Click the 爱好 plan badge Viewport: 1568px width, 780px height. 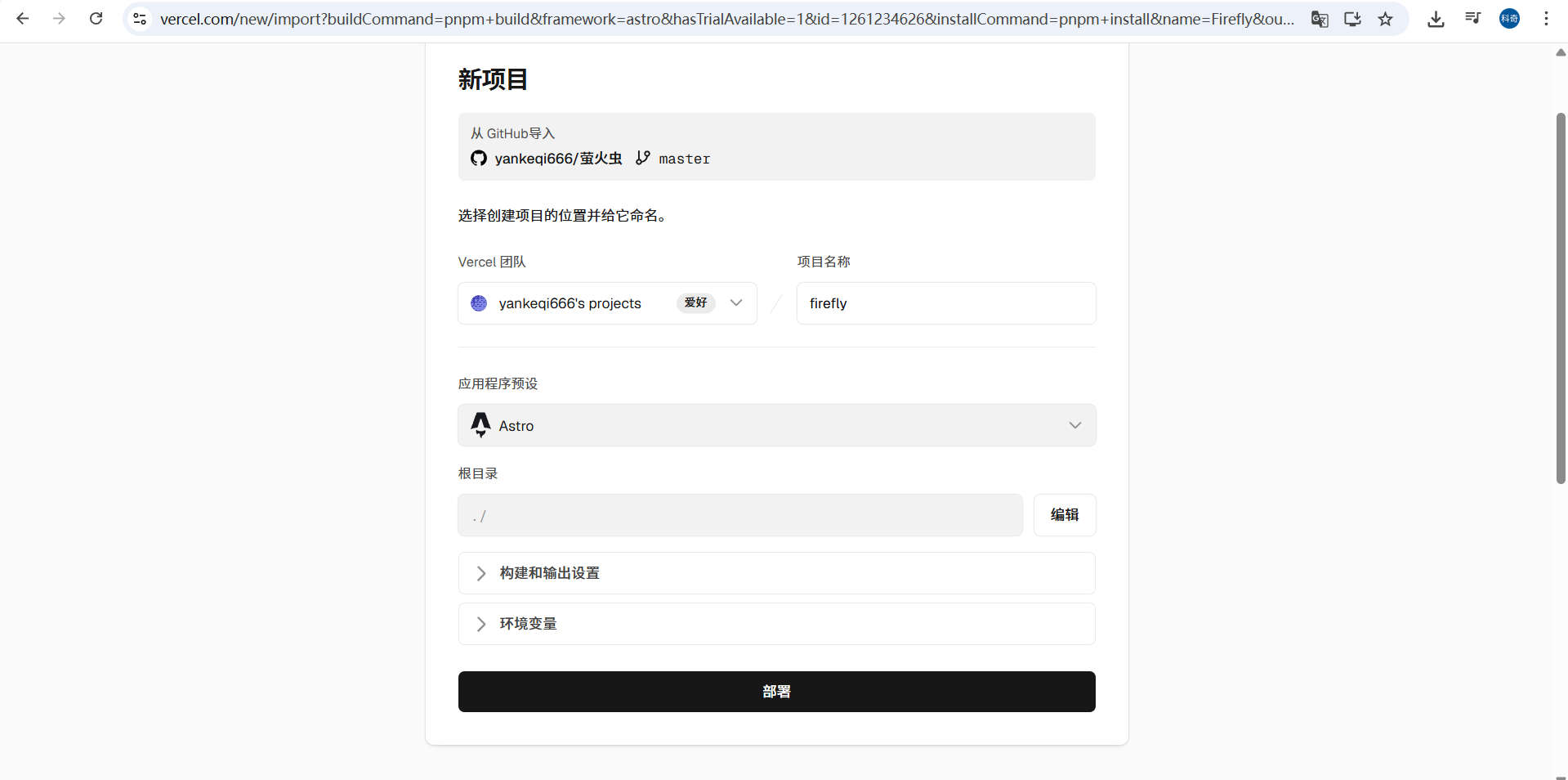[695, 303]
